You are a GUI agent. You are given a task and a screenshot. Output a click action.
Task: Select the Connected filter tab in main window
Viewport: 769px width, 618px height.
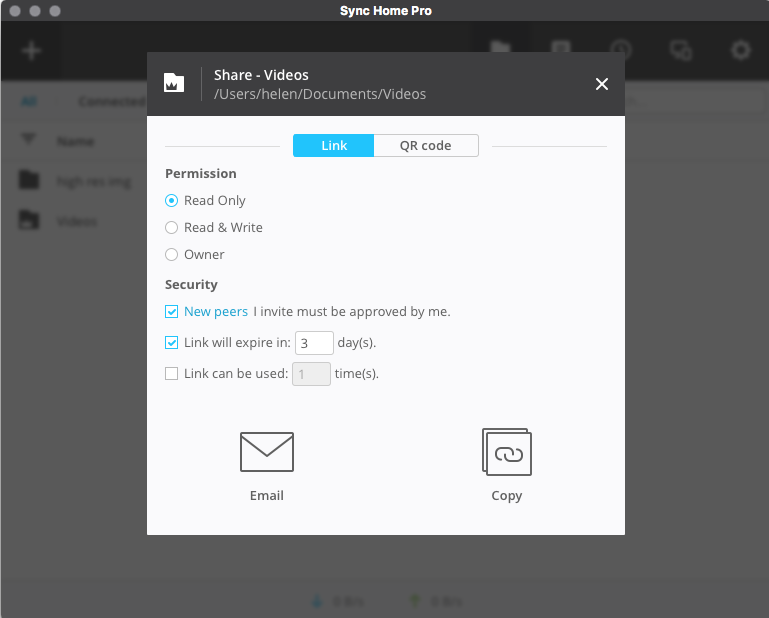(112, 102)
